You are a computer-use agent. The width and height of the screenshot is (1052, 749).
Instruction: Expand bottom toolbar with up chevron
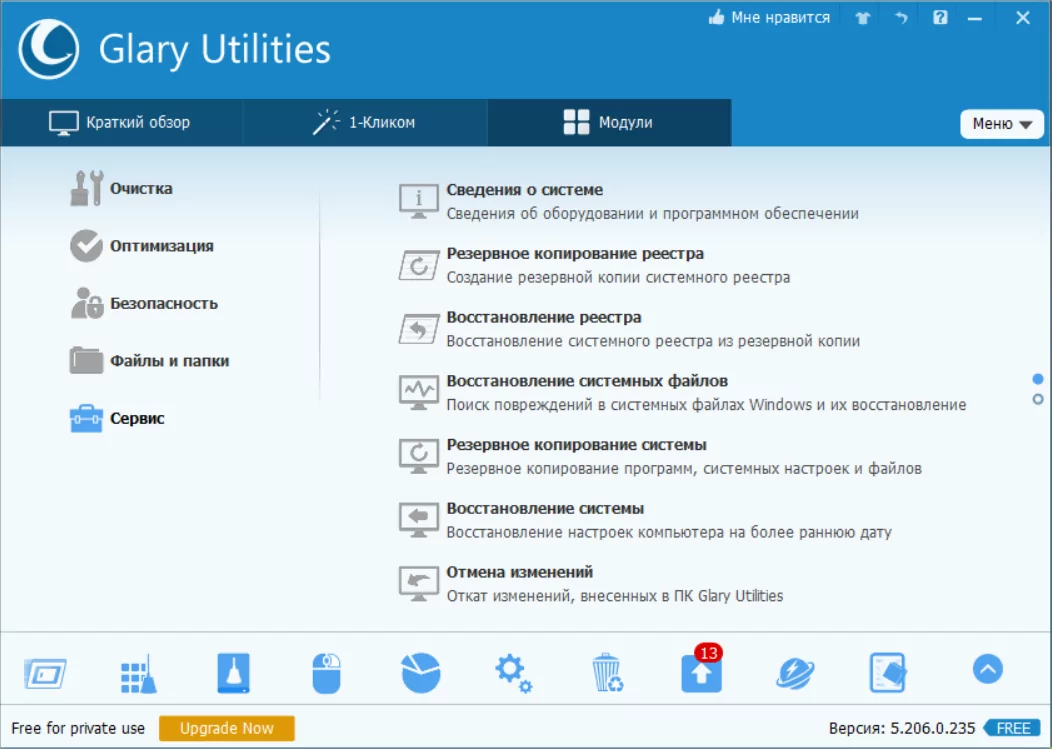988,669
